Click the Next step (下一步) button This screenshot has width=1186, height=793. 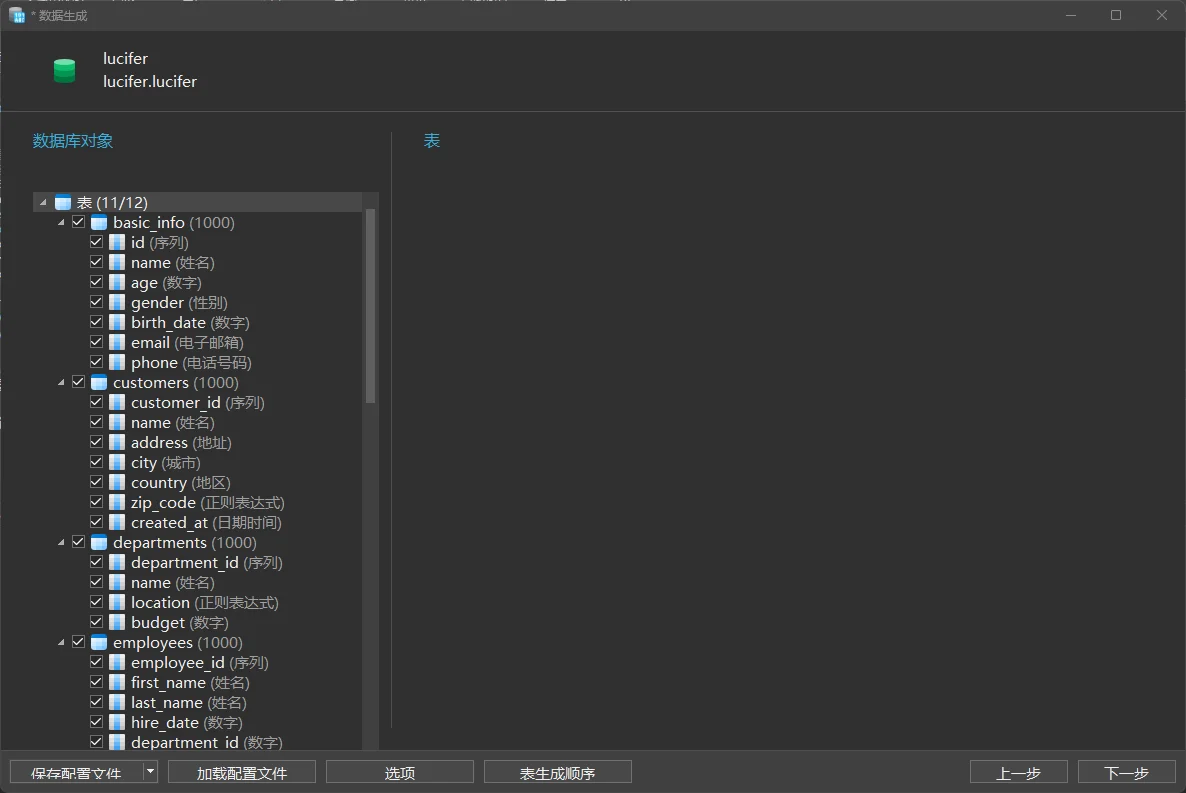(x=1126, y=772)
